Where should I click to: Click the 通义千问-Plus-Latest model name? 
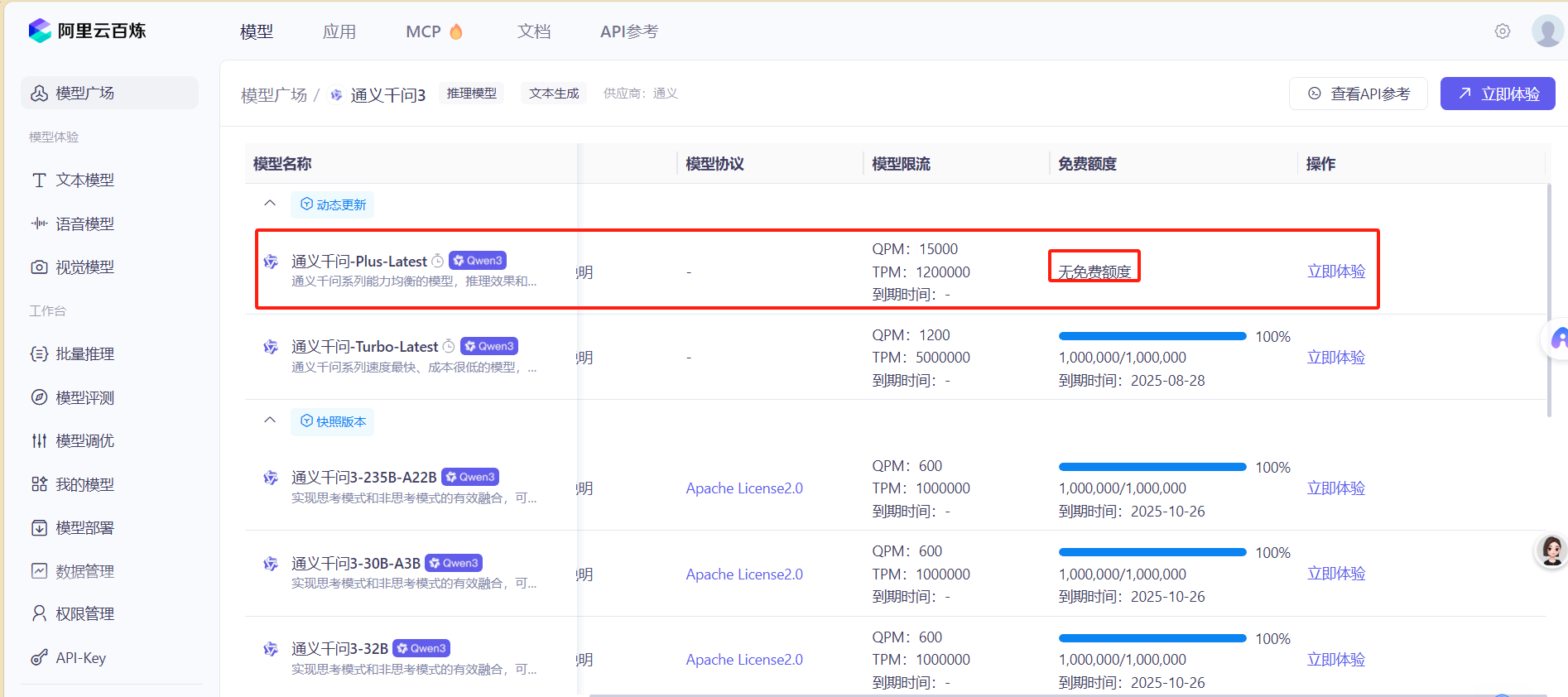coord(359,262)
